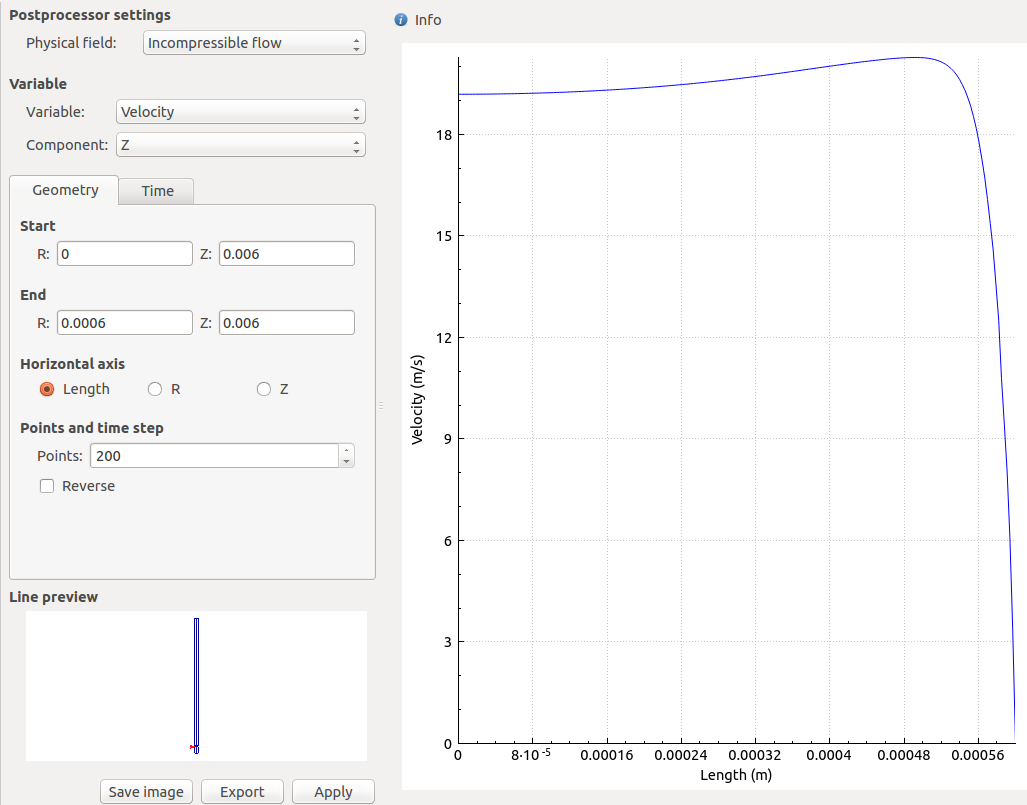Click the blue Info icon
This screenshot has height=805, width=1027.
point(401,20)
